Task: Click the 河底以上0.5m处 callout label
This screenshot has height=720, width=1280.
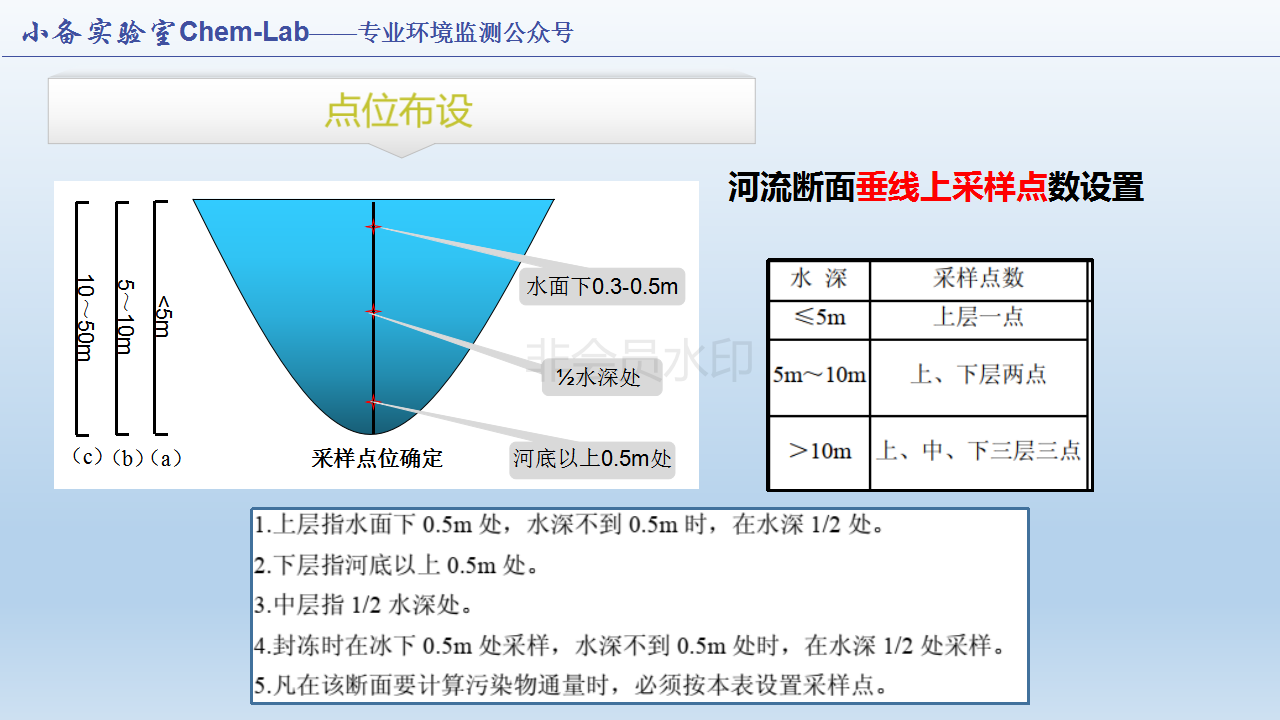Action: click(x=592, y=459)
